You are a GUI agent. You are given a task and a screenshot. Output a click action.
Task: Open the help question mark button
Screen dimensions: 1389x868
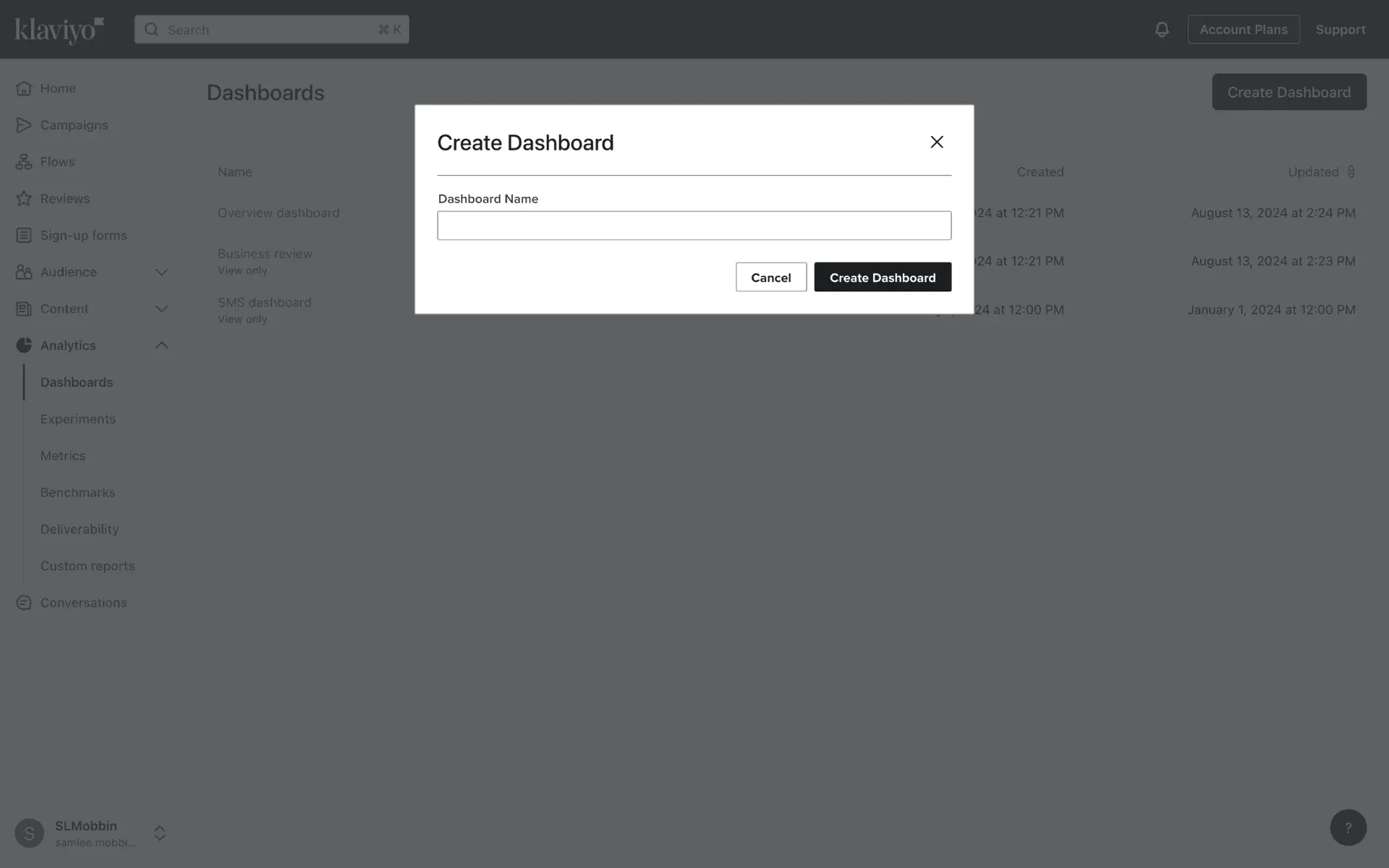[x=1348, y=827]
